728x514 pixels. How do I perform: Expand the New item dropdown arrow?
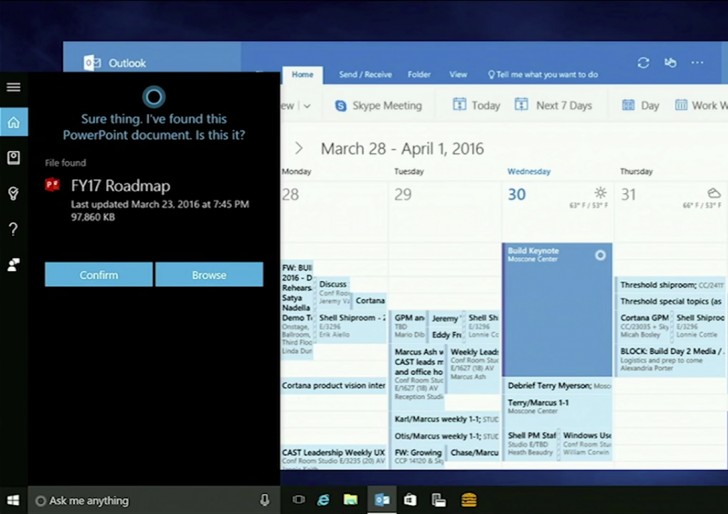pyautogui.click(x=307, y=106)
